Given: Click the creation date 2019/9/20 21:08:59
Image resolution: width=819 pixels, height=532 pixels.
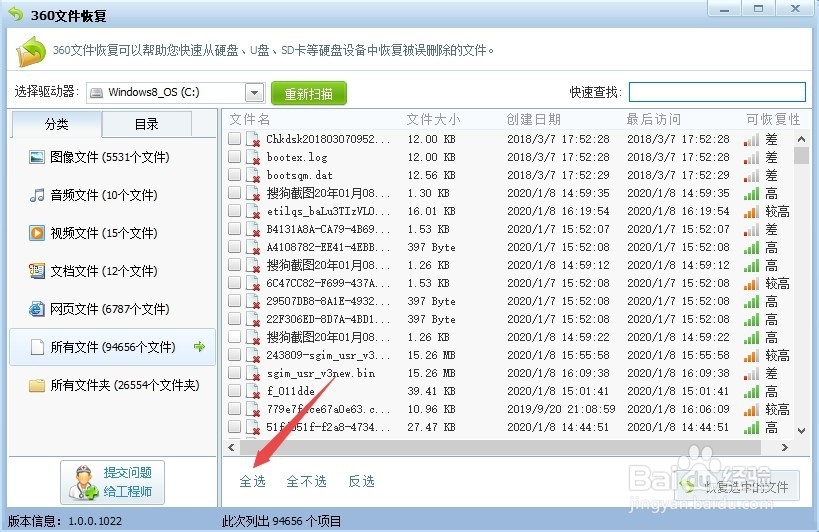Looking at the screenshot, I should (x=561, y=409).
